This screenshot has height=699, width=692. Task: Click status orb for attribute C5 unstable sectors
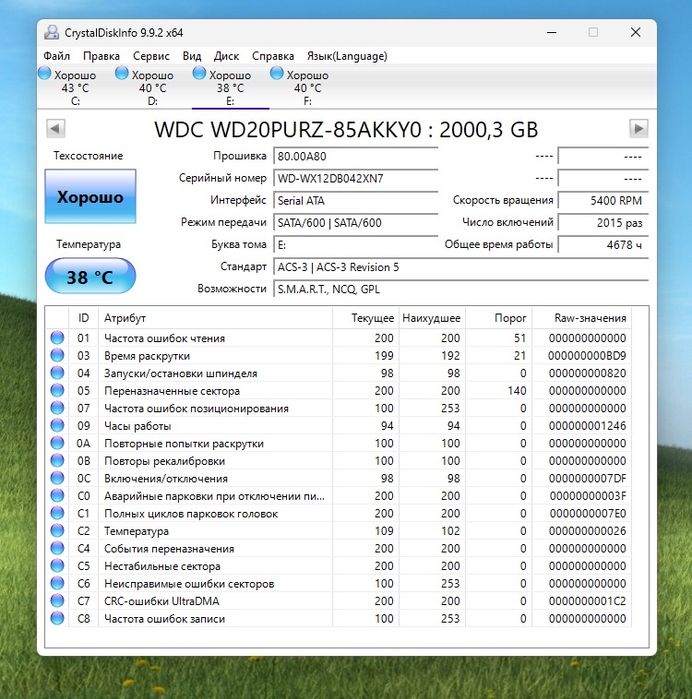(57, 566)
